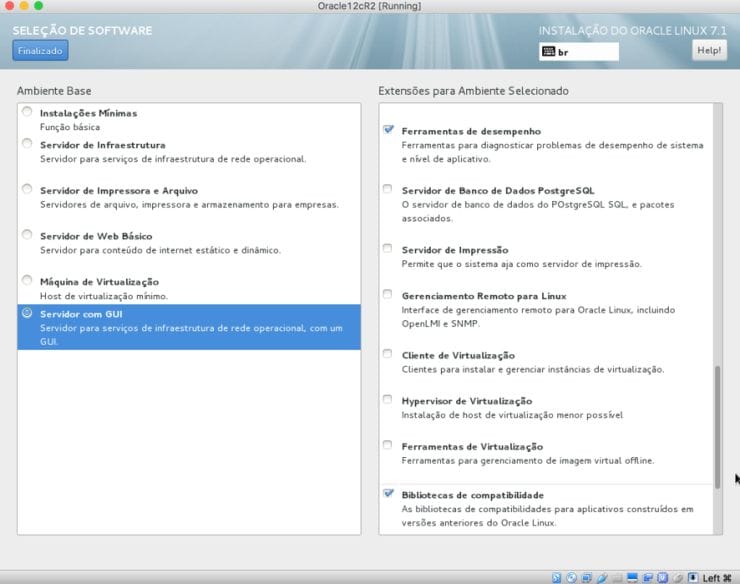The width and height of the screenshot is (740, 584).
Task: Open VirtualBox shared folders indicator
Action: [617, 578]
